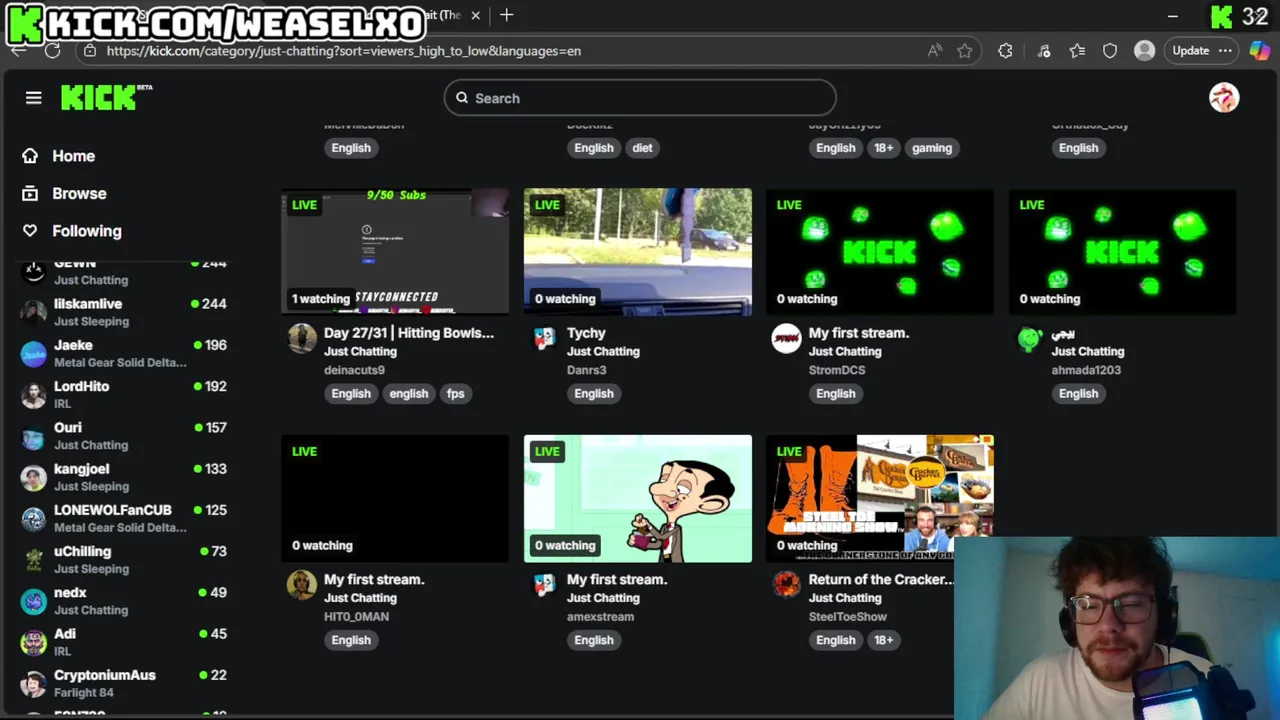
Task: Open browser profile icon
Action: point(1144,51)
